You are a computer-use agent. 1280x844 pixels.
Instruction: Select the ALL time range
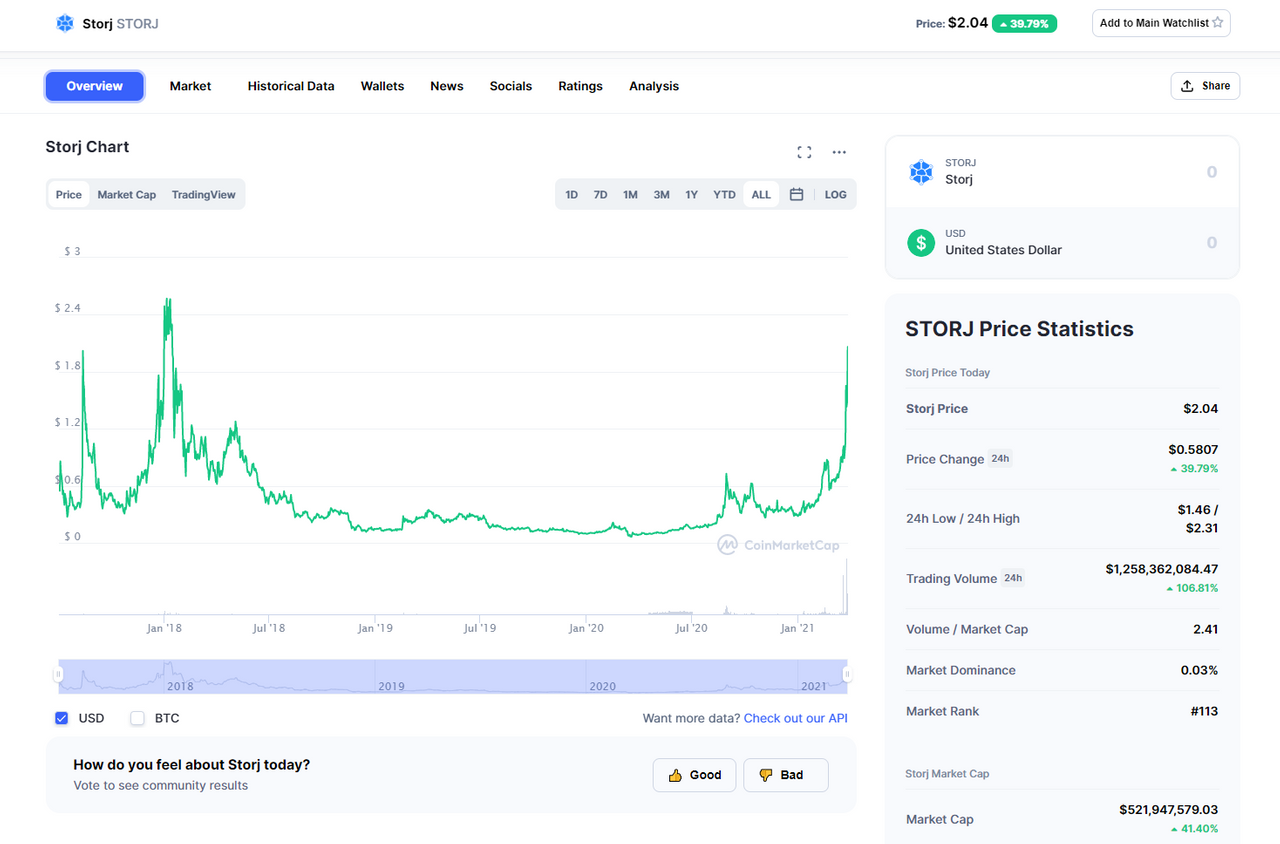click(761, 195)
